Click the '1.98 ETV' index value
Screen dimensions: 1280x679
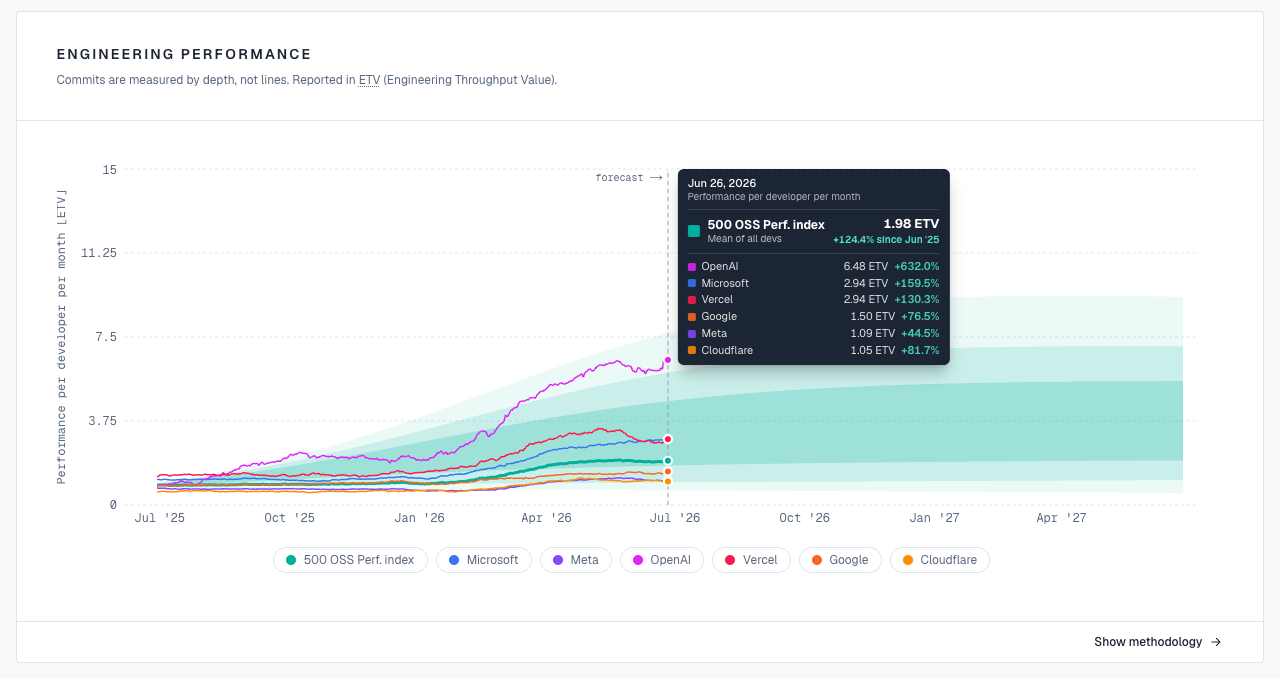911,224
